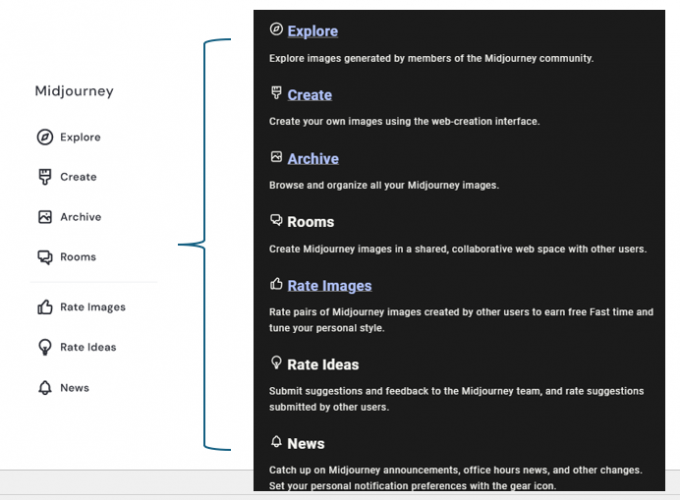Click the Archive picture icon in sidebar
Image resolution: width=680 pixels, height=500 pixels.
pos(45,217)
